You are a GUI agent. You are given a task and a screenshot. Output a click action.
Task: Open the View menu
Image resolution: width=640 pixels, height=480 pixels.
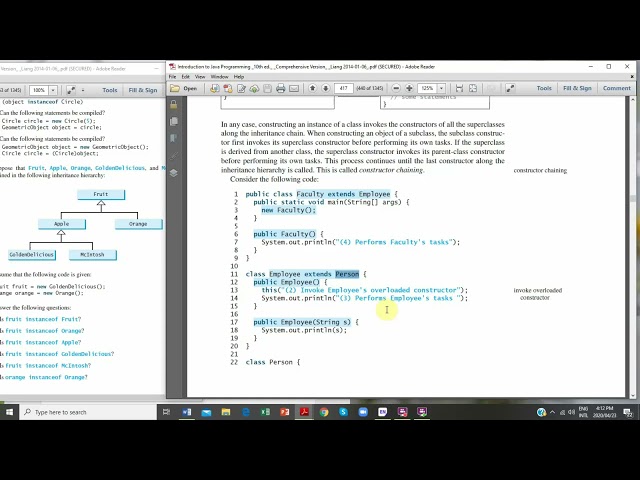[x=200, y=77]
